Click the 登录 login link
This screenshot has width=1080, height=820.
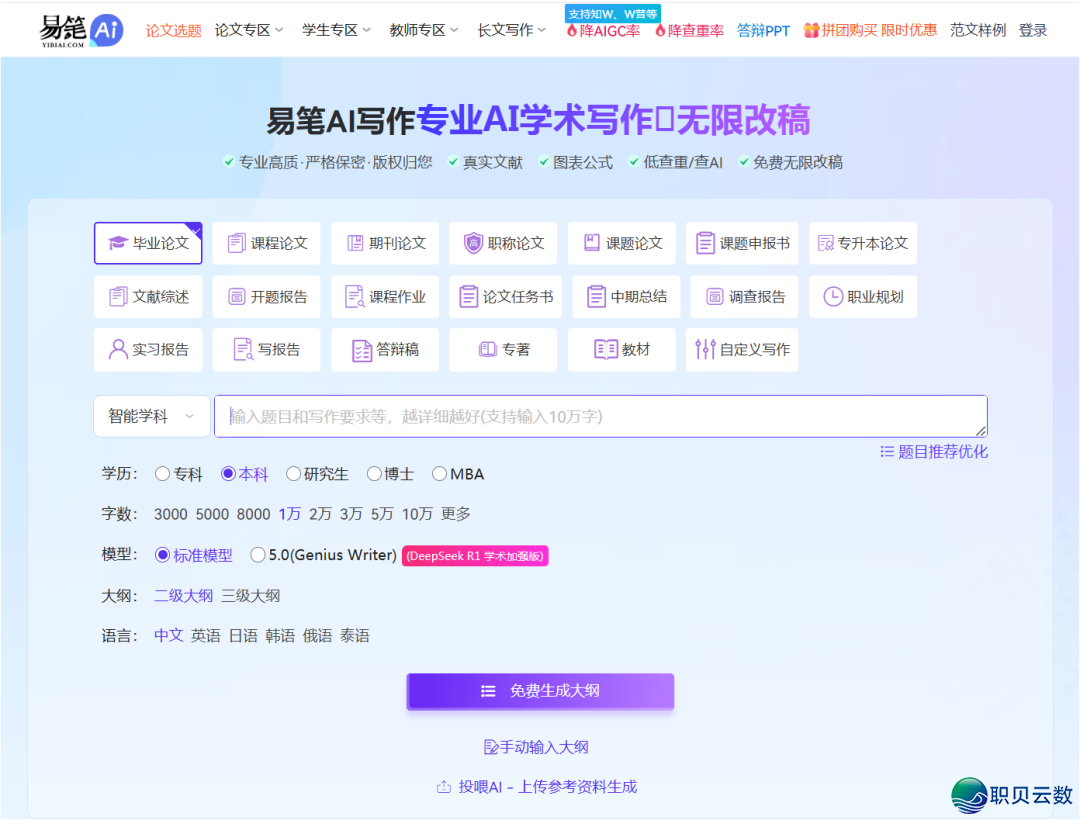[1033, 30]
